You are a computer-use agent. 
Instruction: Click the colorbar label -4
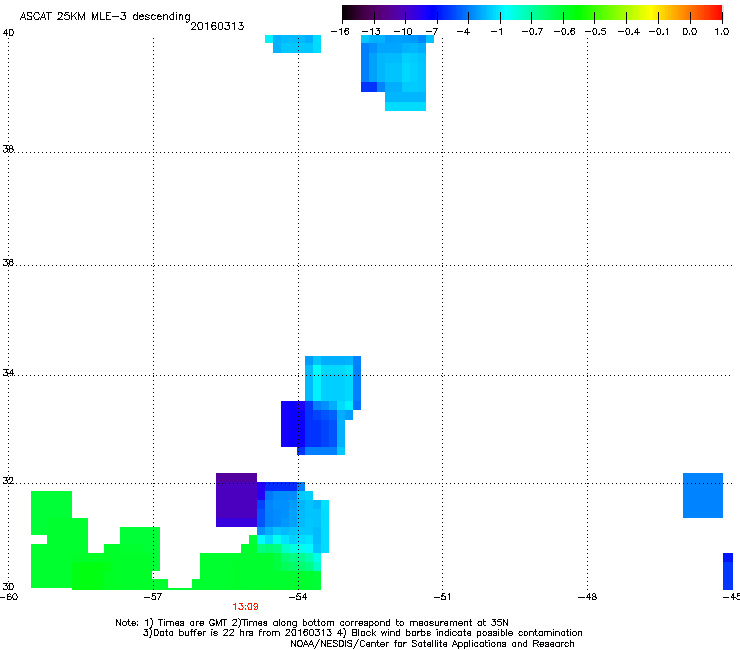tap(463, 32)
